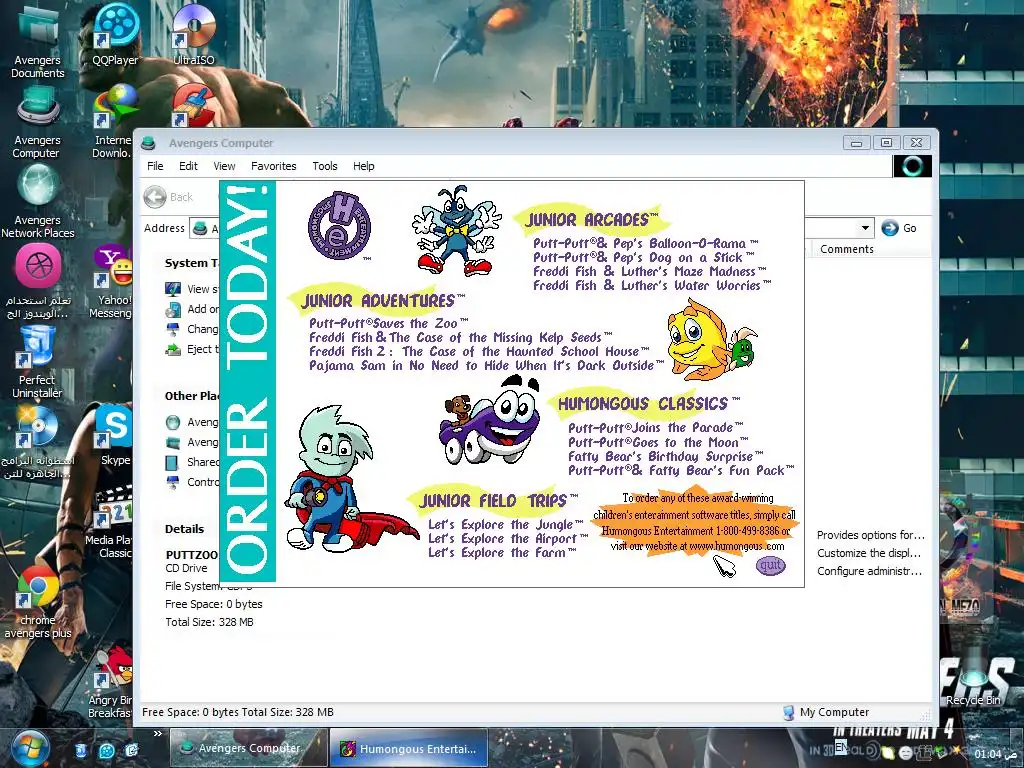Open the UltraISO desktop shortcut
The width and height of the screenshot is (1024, 768).
click(x=194, y=35)
